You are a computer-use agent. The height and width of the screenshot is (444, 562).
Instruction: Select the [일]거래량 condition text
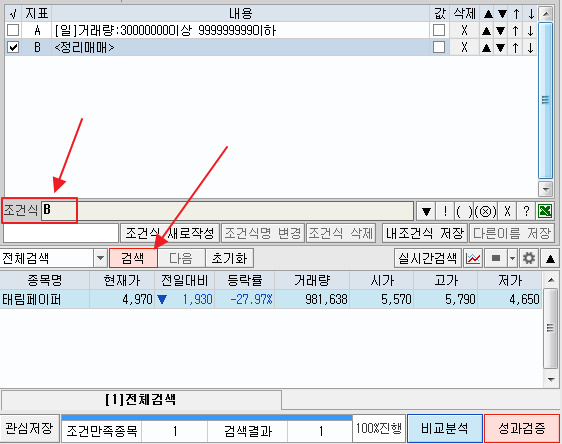coord(165,30)
